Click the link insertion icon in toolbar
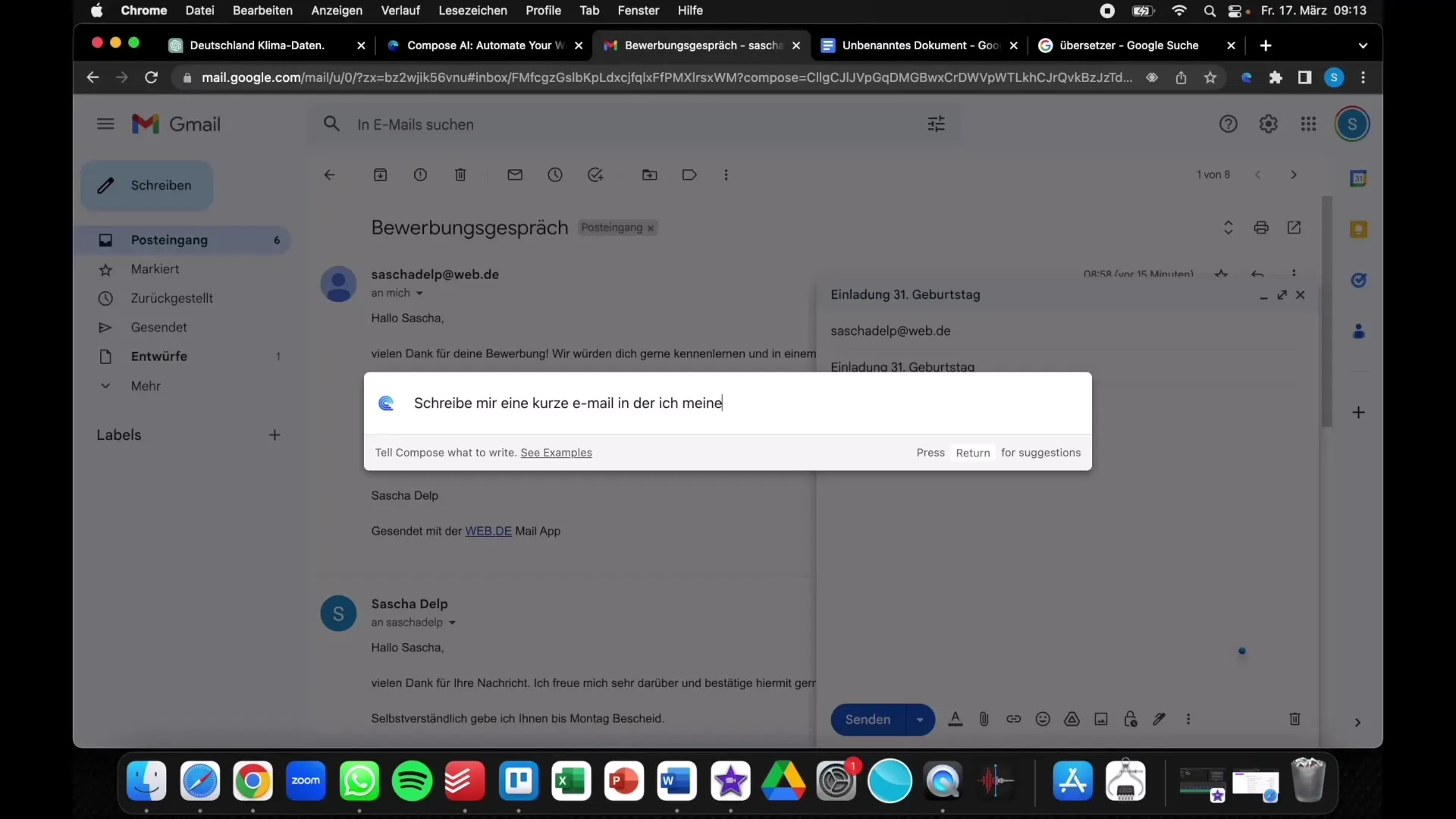1456x819 pixels. tap(1013, 719)
